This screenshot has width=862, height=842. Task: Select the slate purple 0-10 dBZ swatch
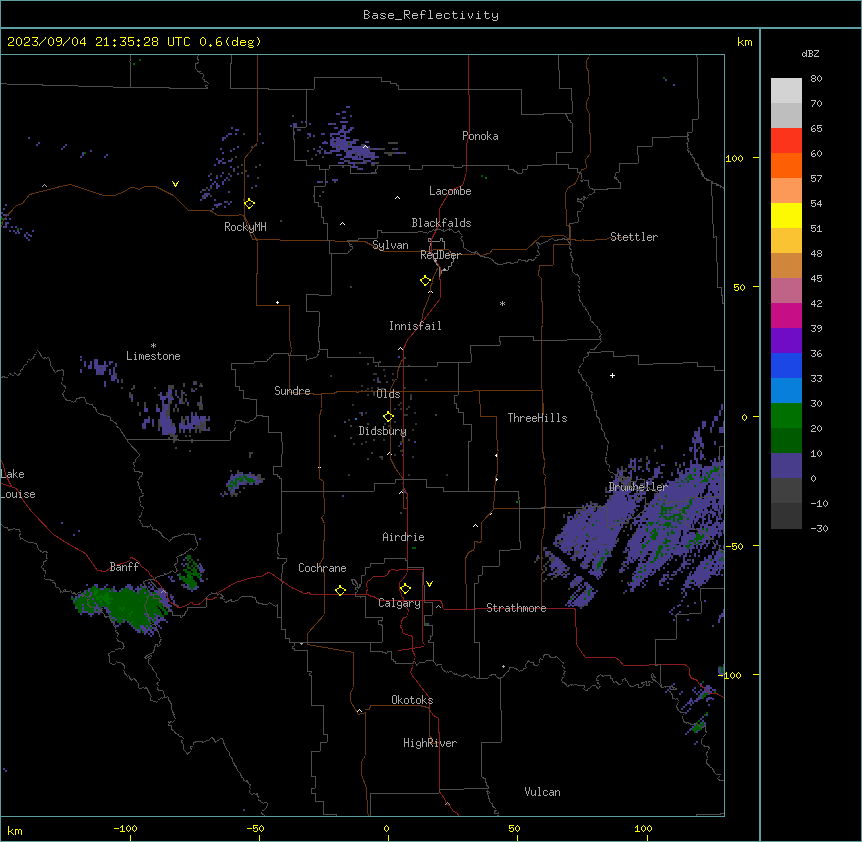point(786,466)
